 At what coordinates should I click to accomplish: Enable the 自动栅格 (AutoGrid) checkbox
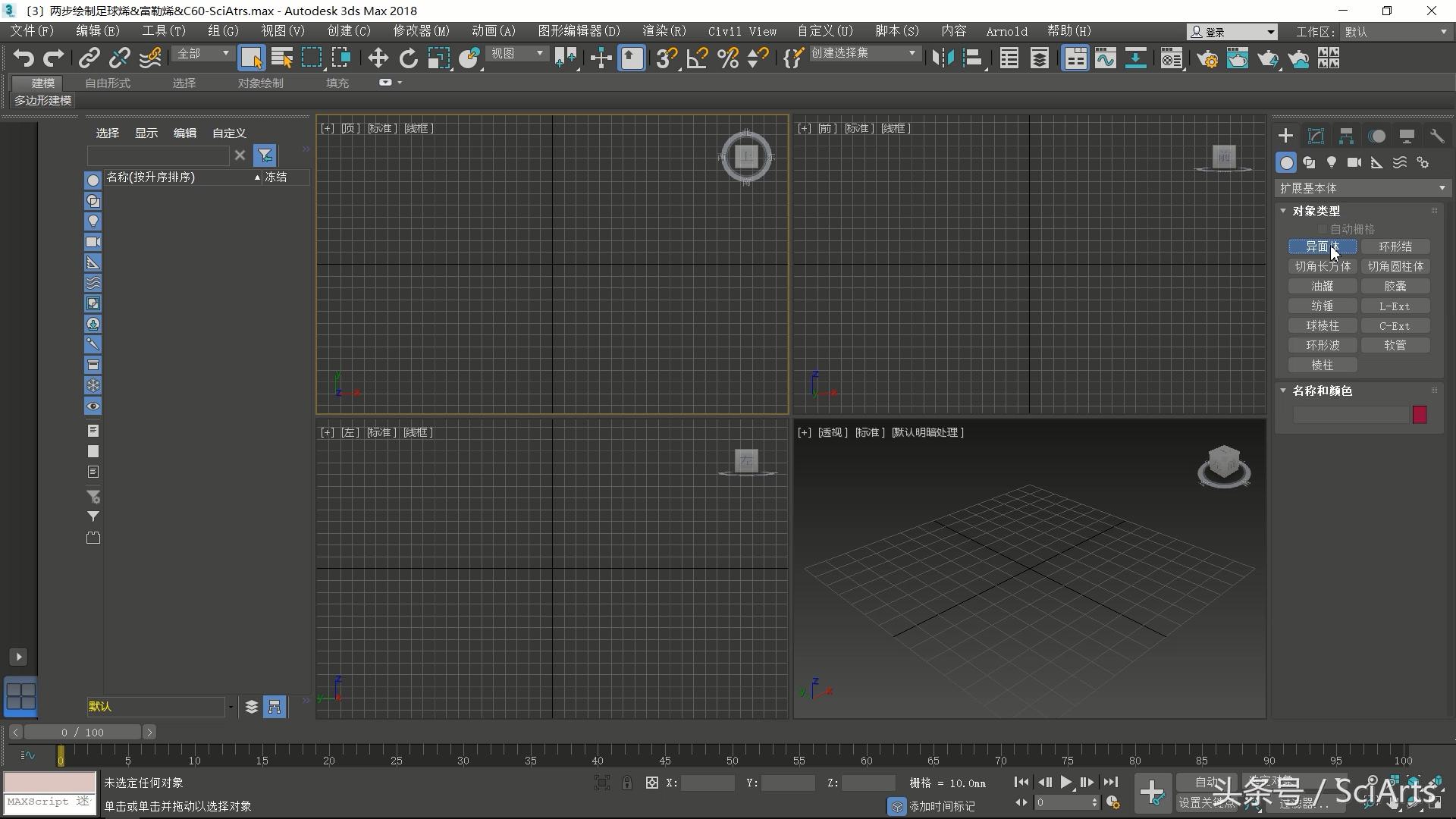(x=1323, y=228)
